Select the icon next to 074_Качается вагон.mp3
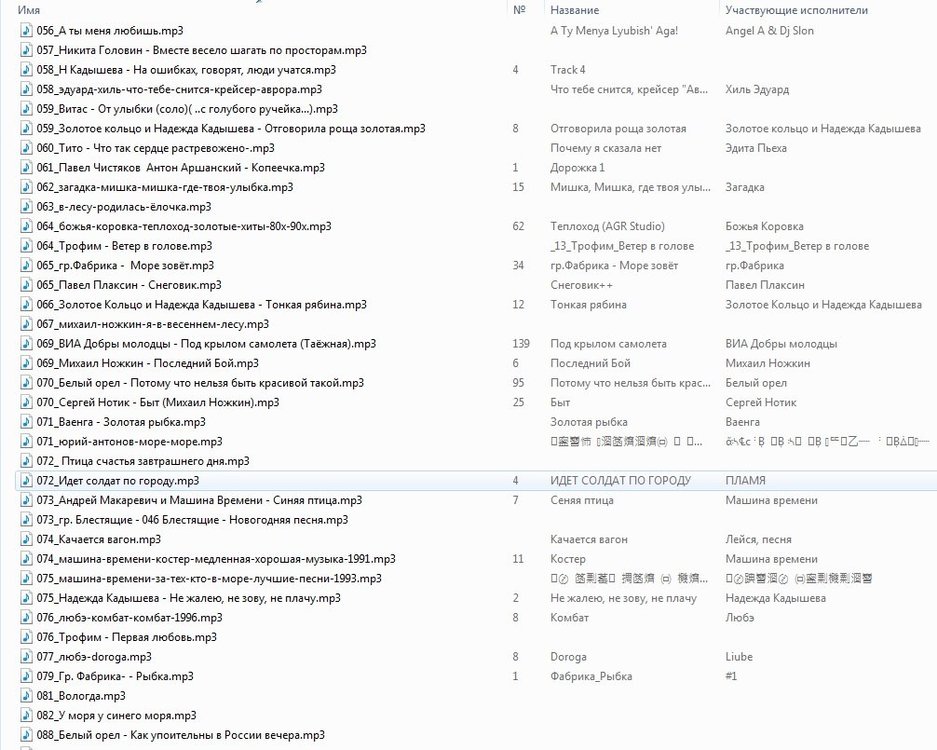 click(x=26, y=539)
